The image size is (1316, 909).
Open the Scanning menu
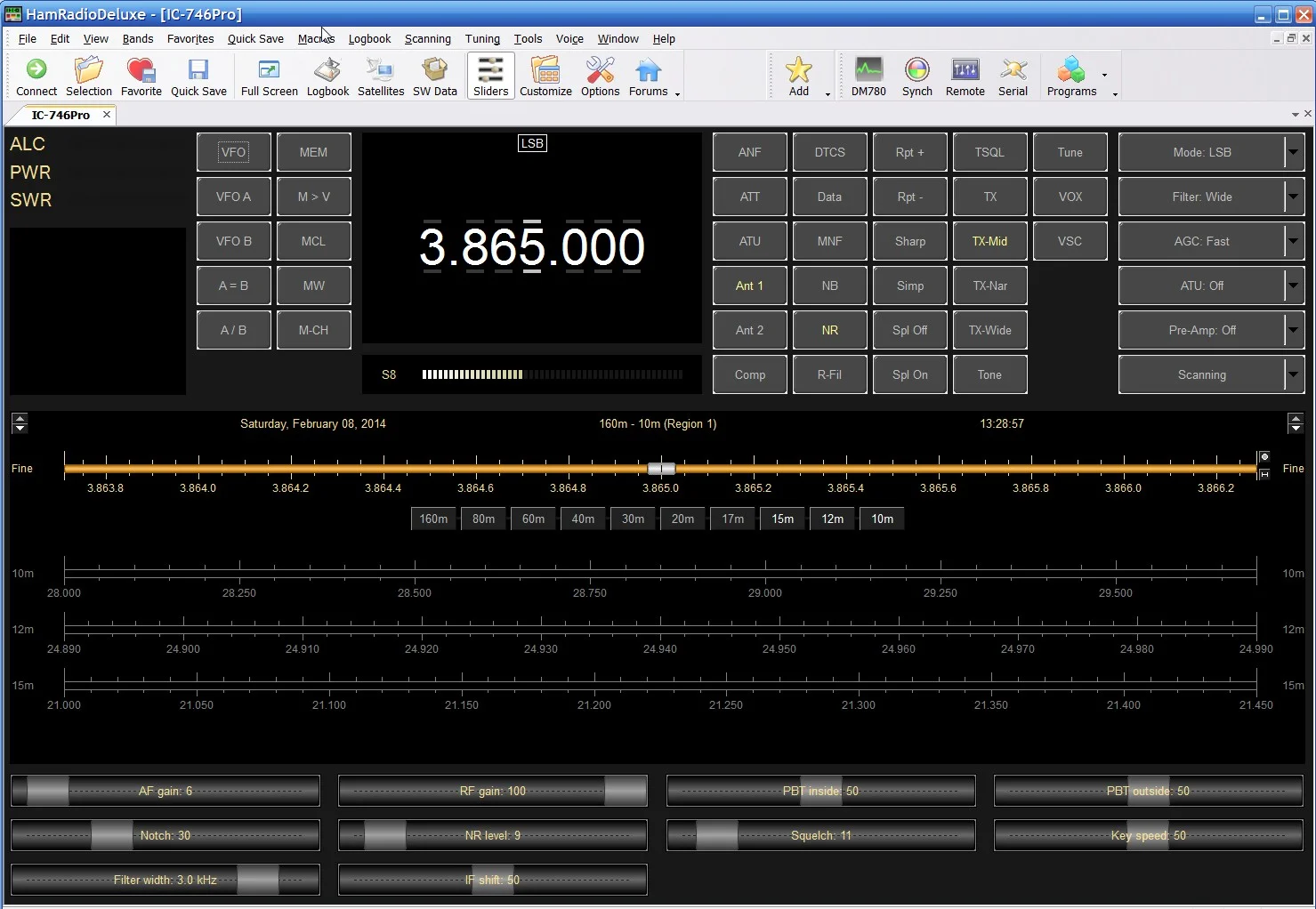coord(427,38)
